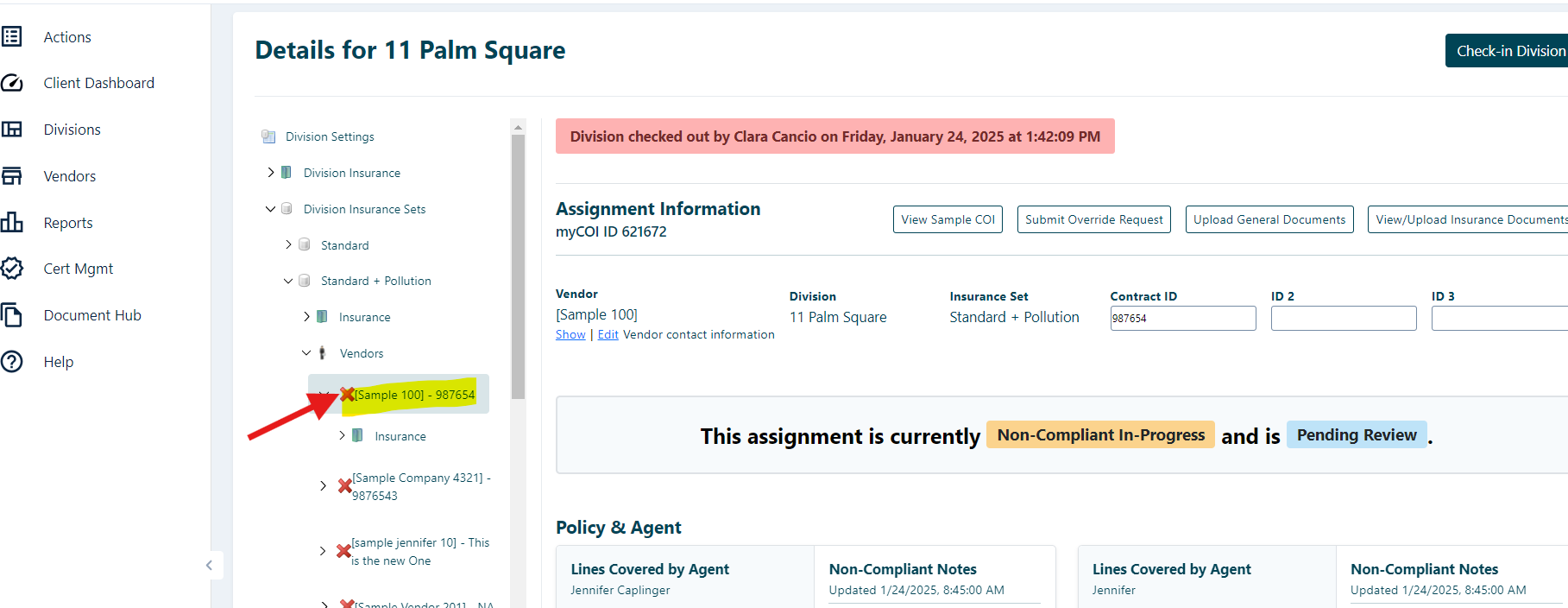The image size is (1568, 608).
Task: Click into the Contract ID field
Action: (1182, 318)
